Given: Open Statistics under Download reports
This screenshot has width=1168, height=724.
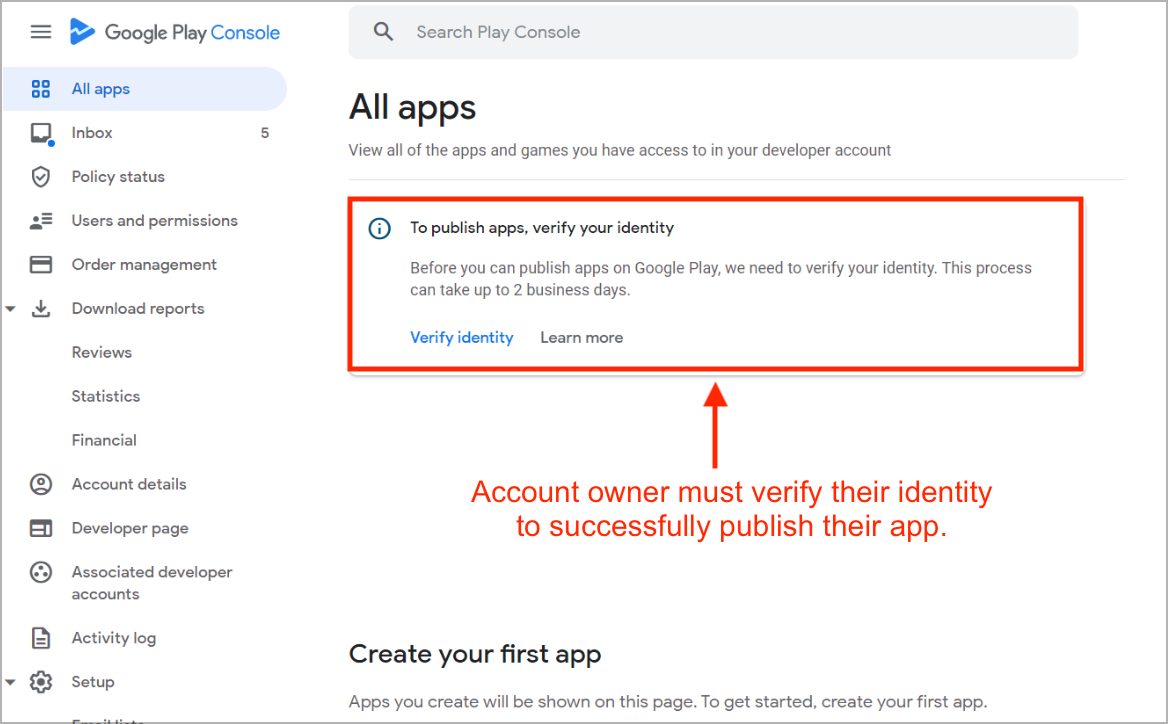Looking at the screenshot, I should tap(105, 396).
